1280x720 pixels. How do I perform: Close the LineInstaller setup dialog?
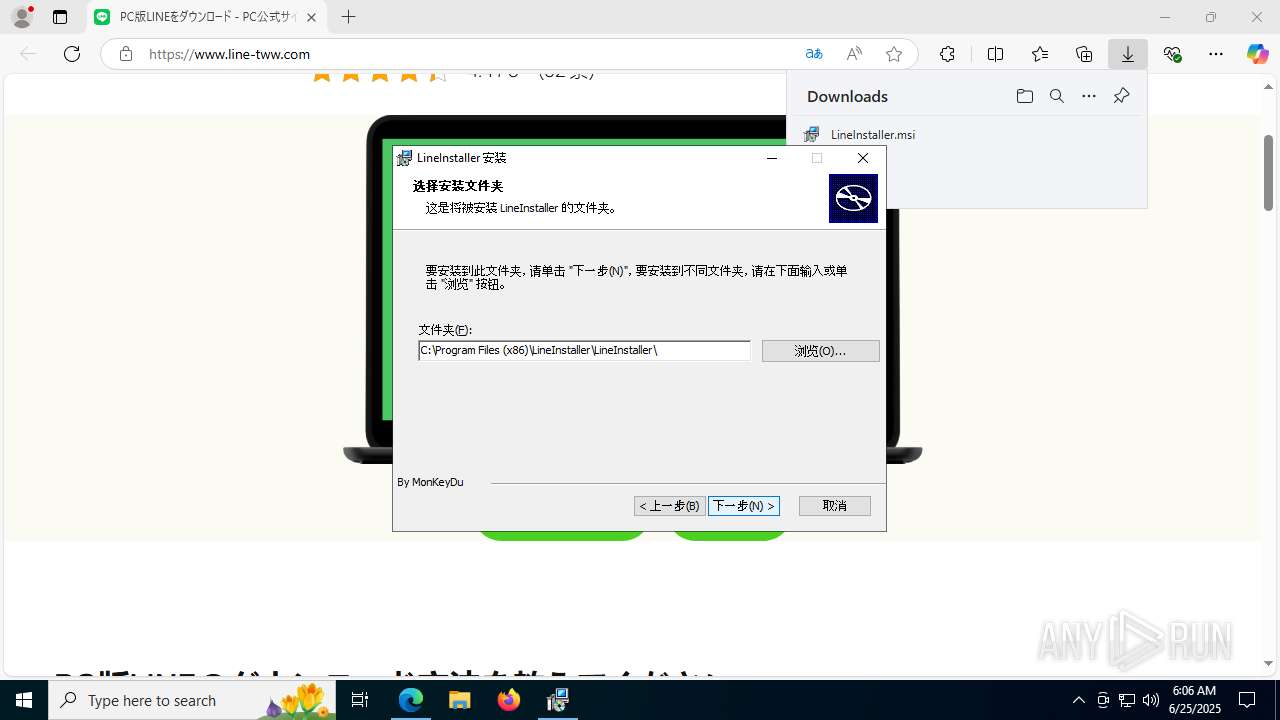pos(863,158)
